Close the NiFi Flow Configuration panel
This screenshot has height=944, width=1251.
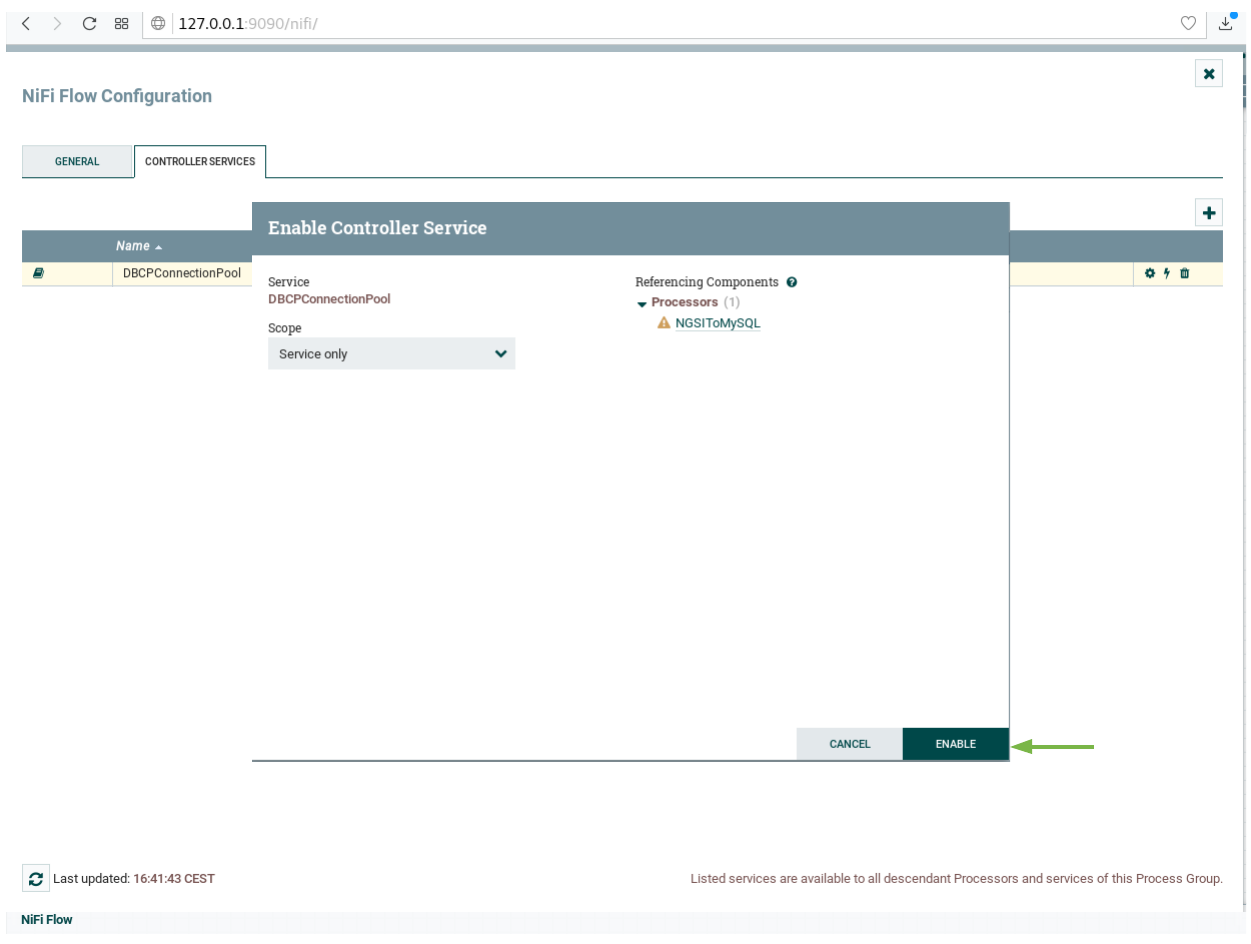coord(1209,74)
